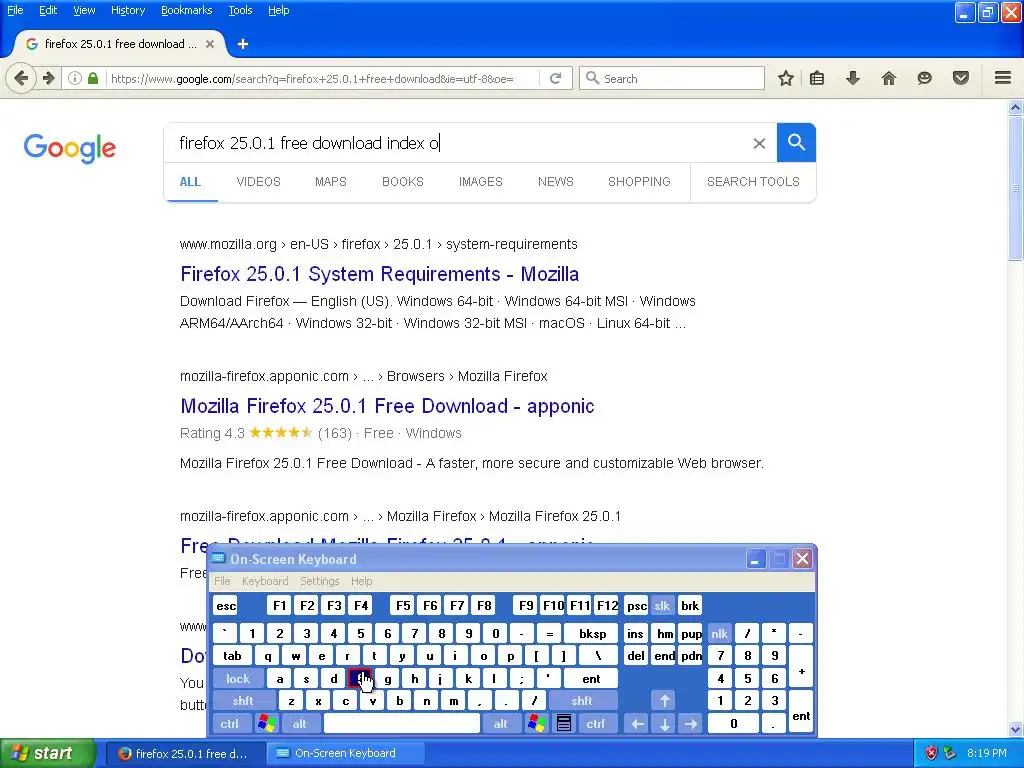1024x768 pixels.
Task: Go back with the Firefox back arrow
Action: coord(21,78)
